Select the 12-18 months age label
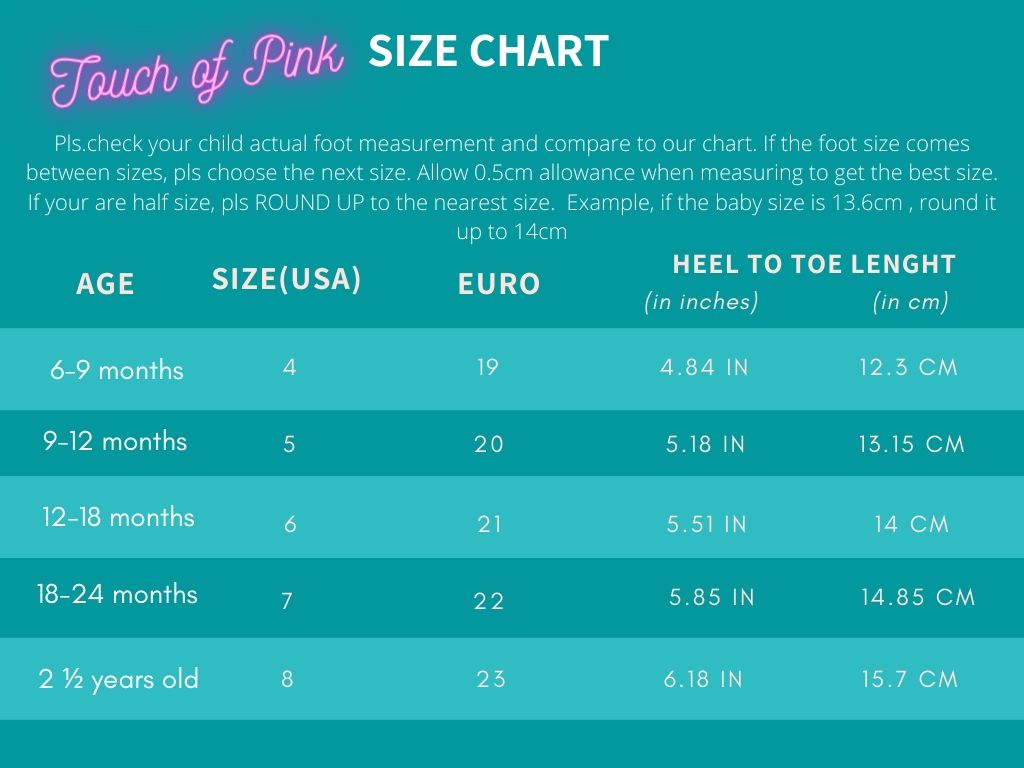 pyautogui.click(x=118, y=518)
